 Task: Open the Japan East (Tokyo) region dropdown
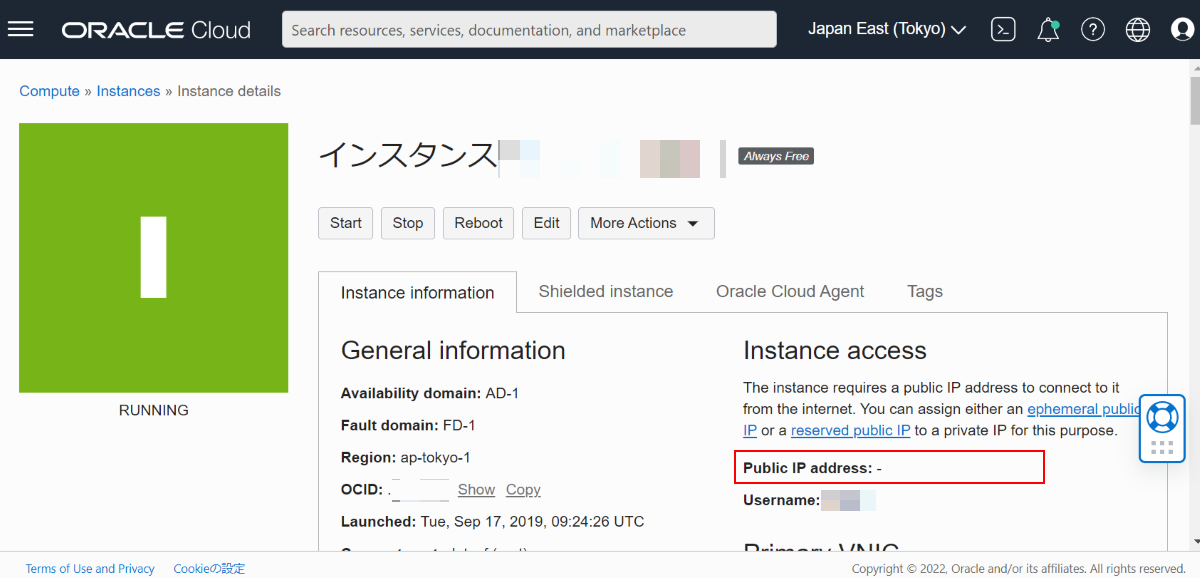(x=886, y=29)
